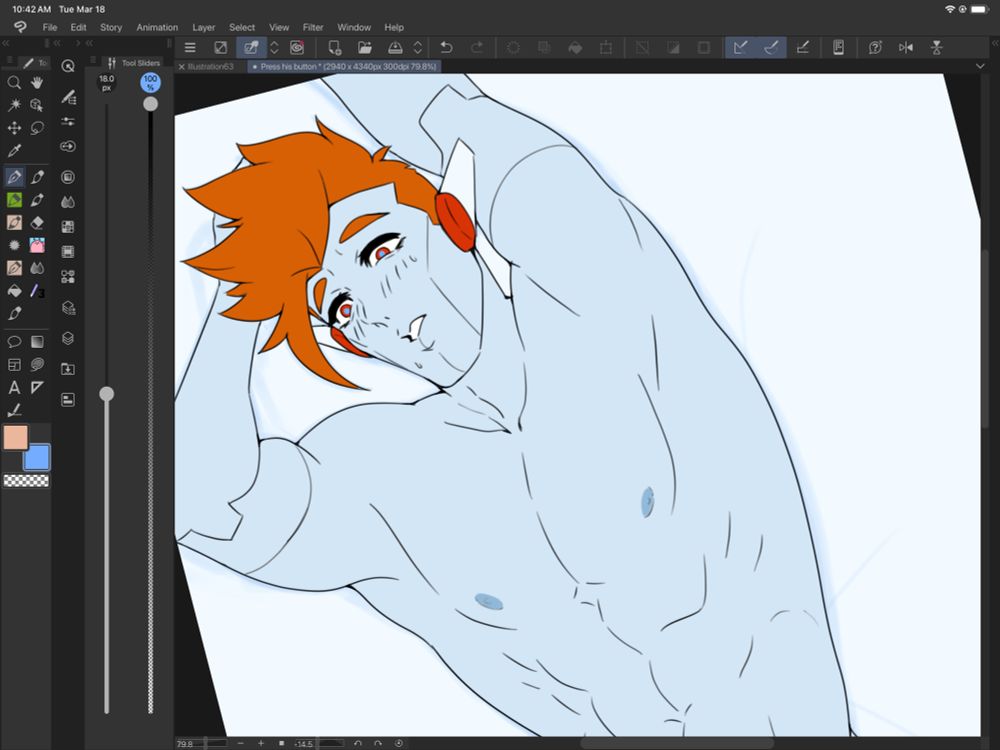Open the Window menu
Viewport: 1000px width, 750px height.
tap(354, 27)
